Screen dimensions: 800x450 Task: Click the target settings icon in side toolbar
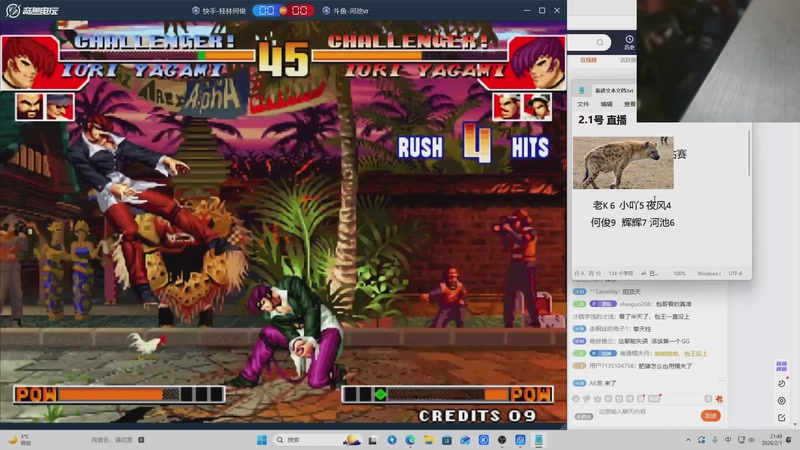point(781,401)
